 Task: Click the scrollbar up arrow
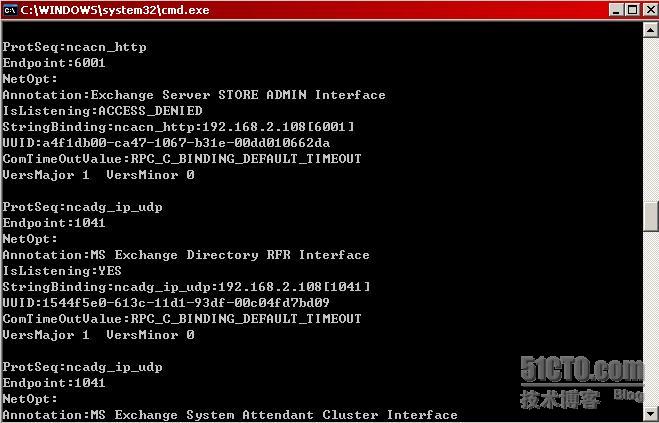pos(651,29)
